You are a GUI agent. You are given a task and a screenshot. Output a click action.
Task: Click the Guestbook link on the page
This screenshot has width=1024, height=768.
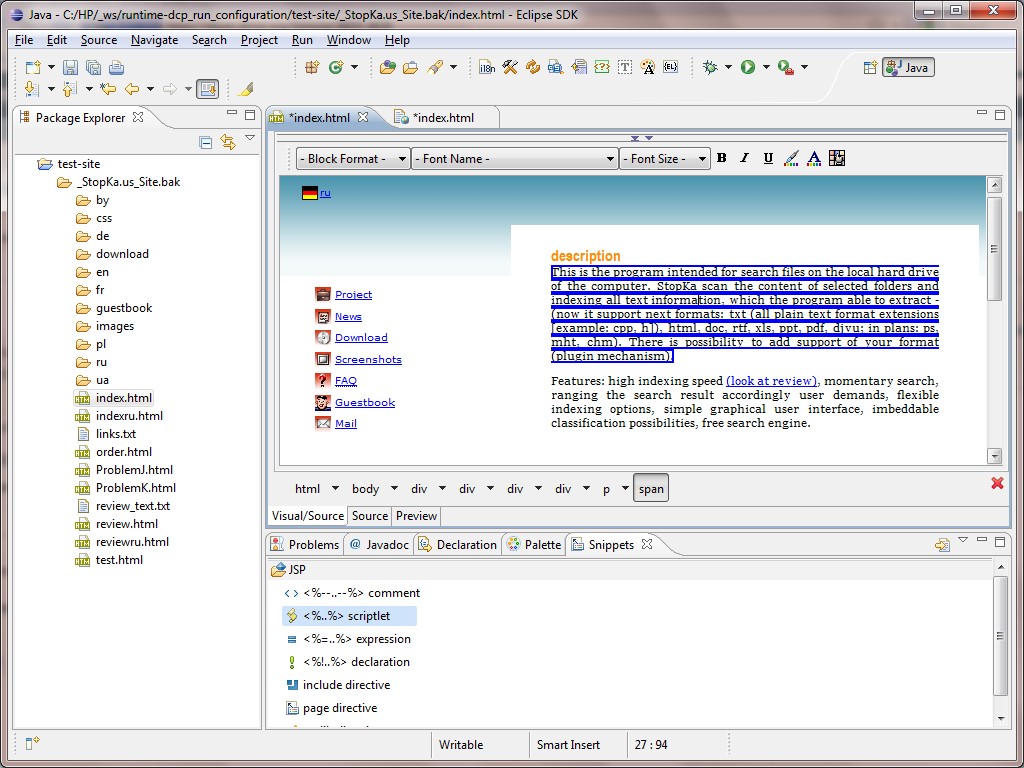coord(365,402)
